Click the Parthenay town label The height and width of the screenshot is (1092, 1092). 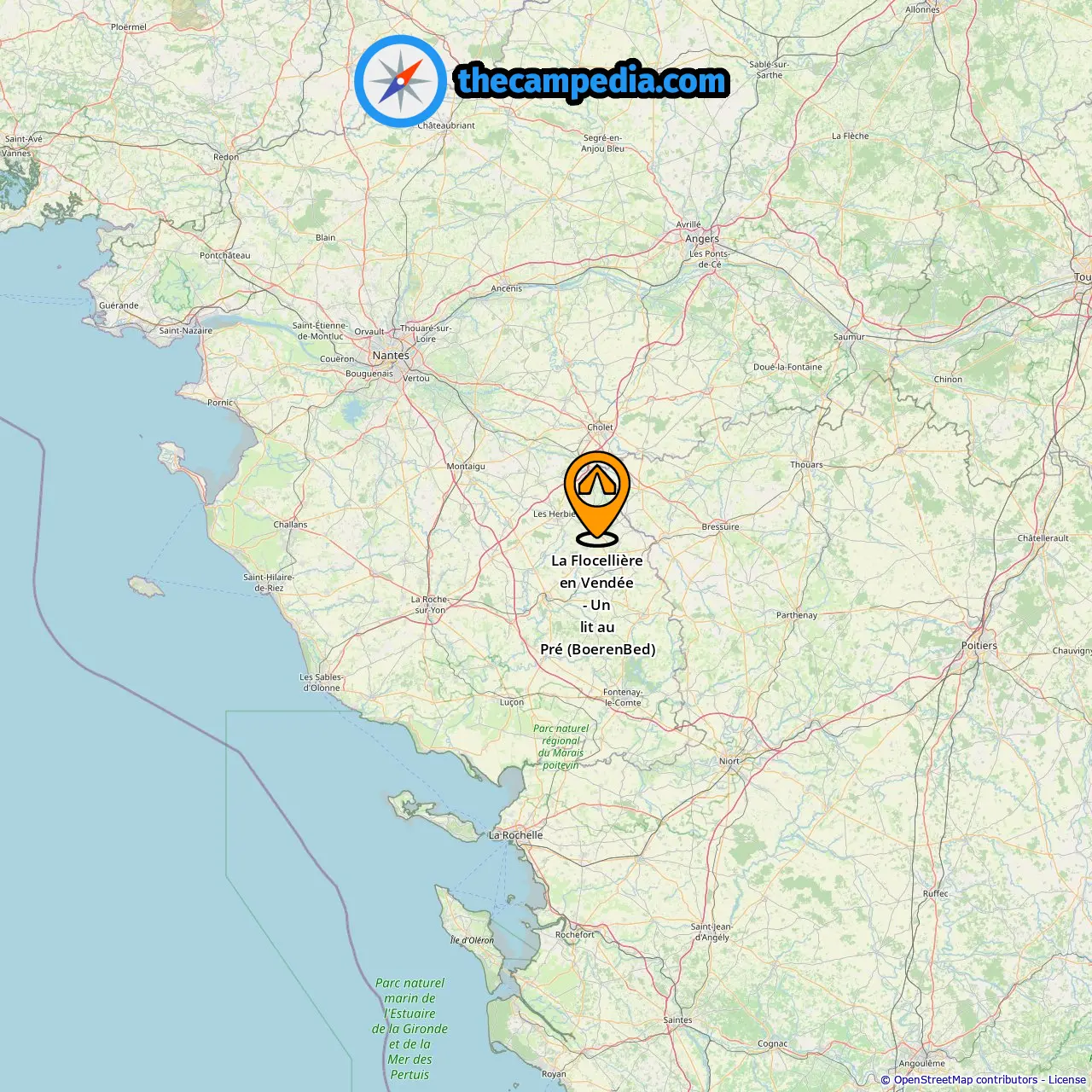coord(797,615)
